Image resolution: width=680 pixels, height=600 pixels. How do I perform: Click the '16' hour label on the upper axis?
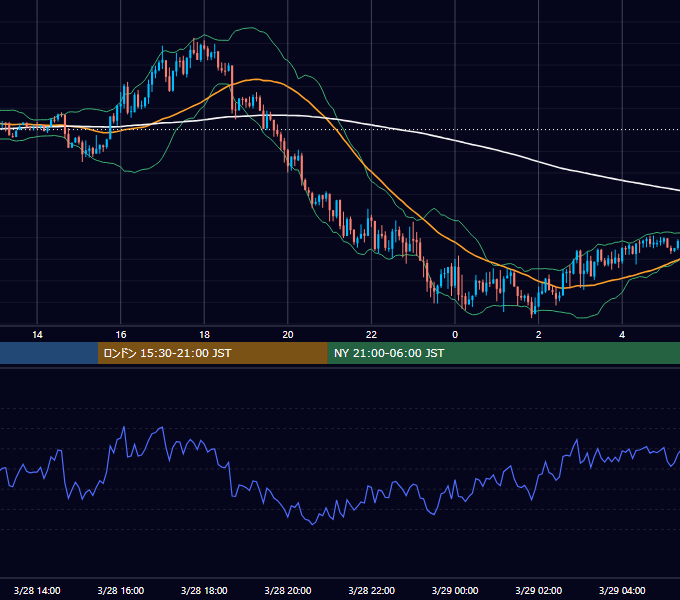121,335
